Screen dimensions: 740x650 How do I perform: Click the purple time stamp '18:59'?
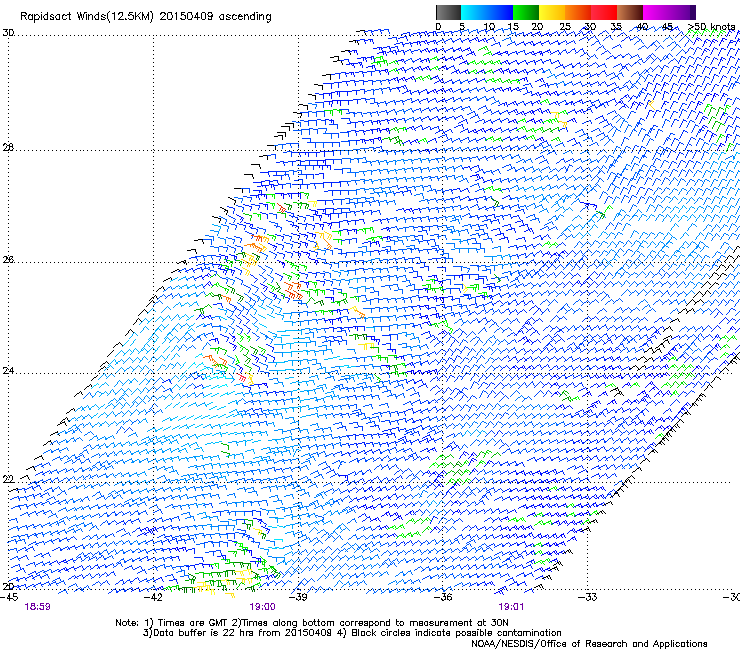click(37, 607)
